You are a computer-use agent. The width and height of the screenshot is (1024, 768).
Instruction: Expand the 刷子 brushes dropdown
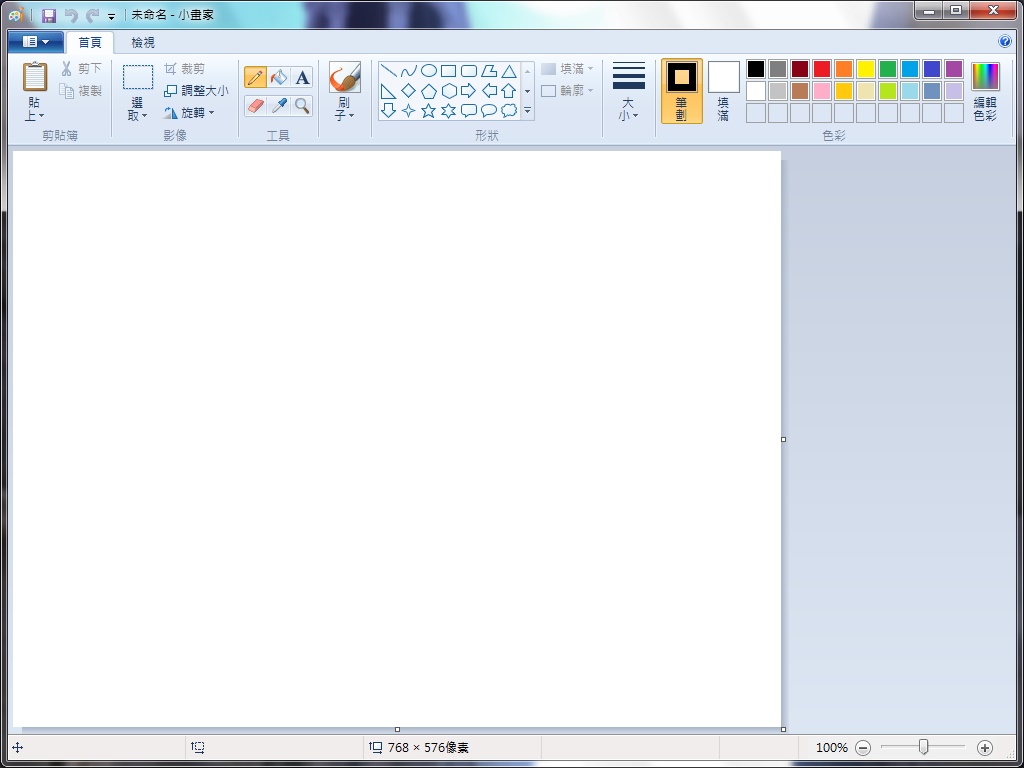coord(344,109)
